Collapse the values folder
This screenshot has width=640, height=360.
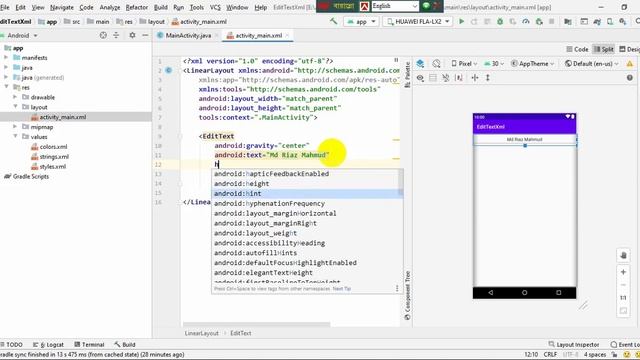click(x=16, y=136)
